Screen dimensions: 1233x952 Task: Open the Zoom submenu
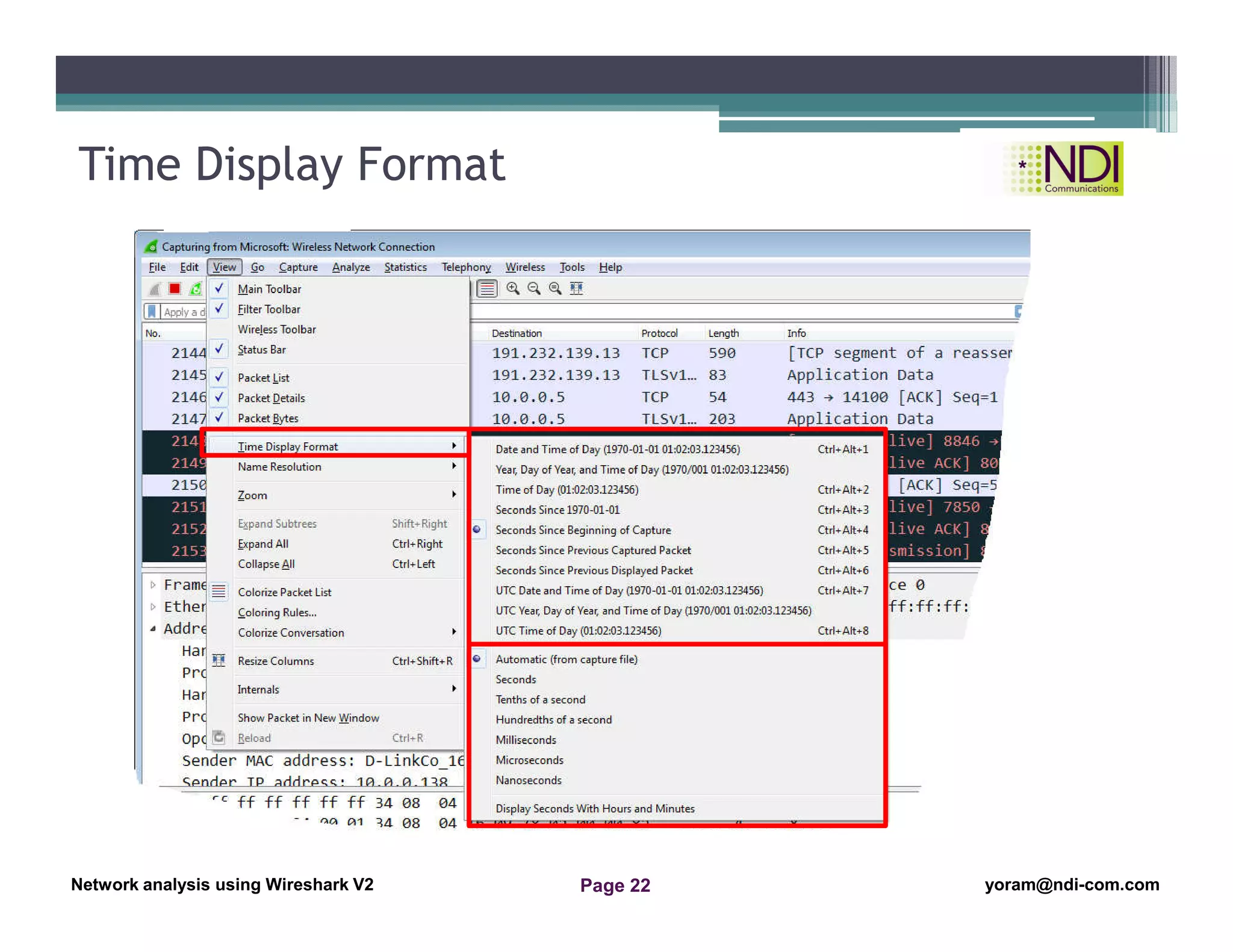click(x=336, y=495)
